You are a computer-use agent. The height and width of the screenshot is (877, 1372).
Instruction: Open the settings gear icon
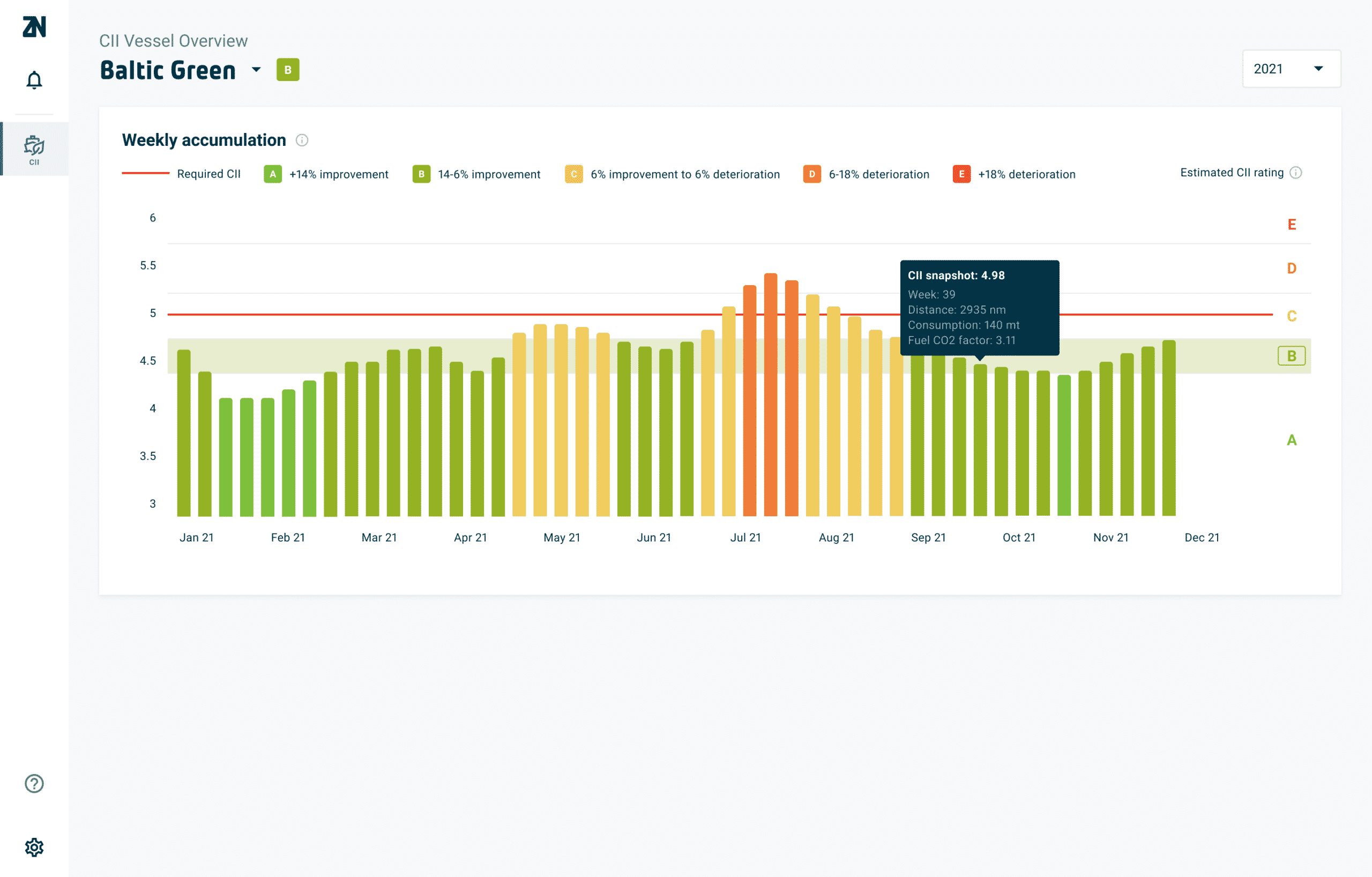pos(34,847)
